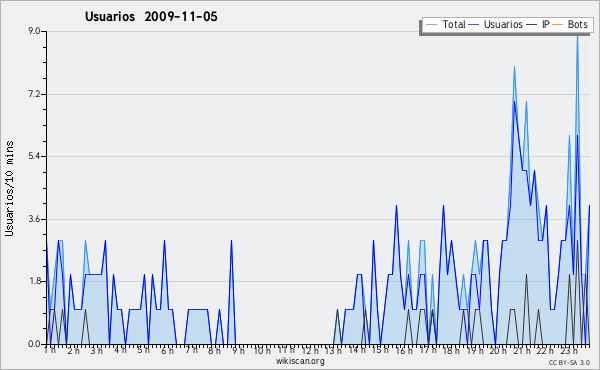Click the '4 h' x-axis label
This screenshot has height=370, width=600.
point(120,350)
